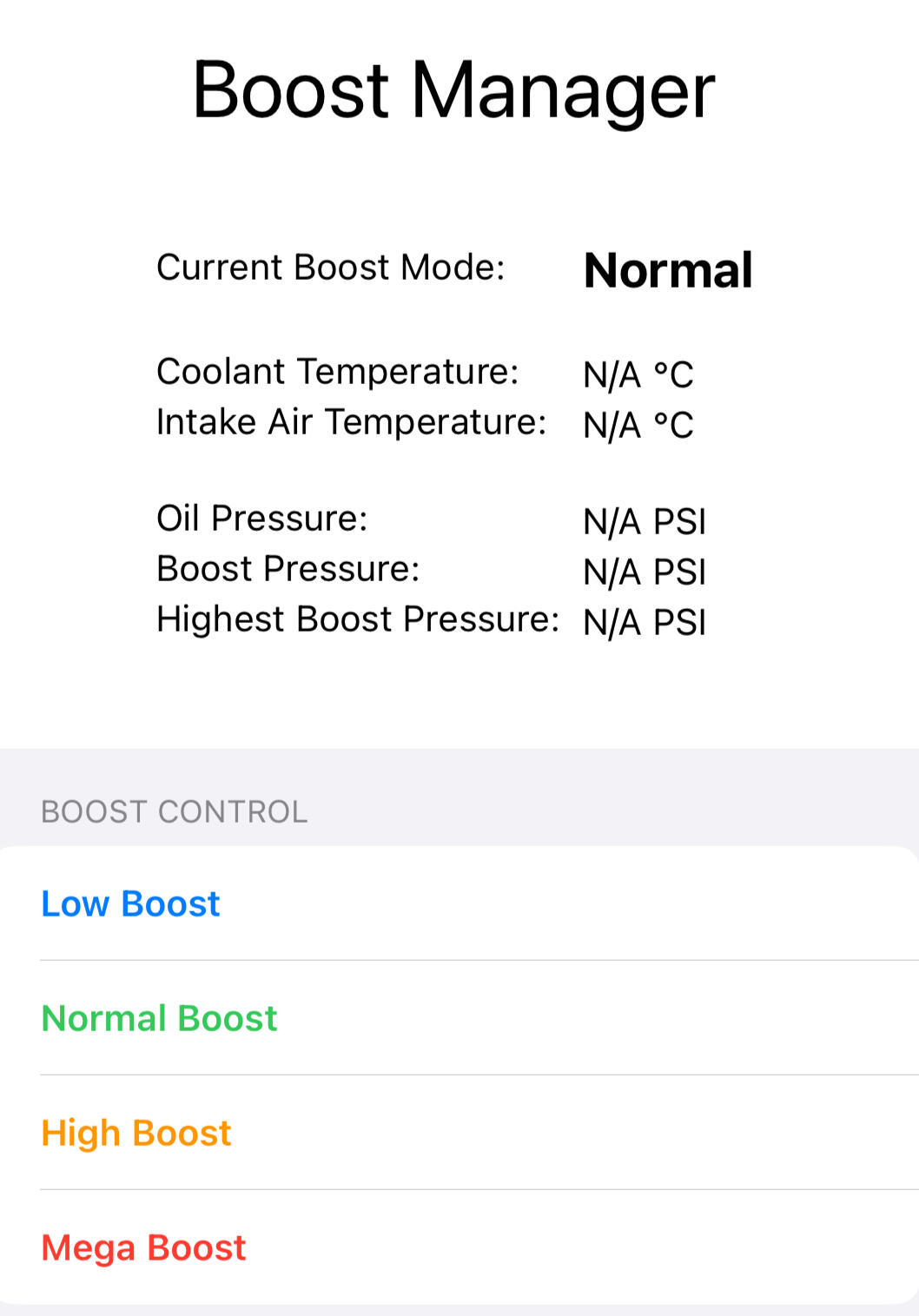This screenshot has width=919, height=1316.
Task: Click the bold Normal mode value
Action: pos(668,270)
